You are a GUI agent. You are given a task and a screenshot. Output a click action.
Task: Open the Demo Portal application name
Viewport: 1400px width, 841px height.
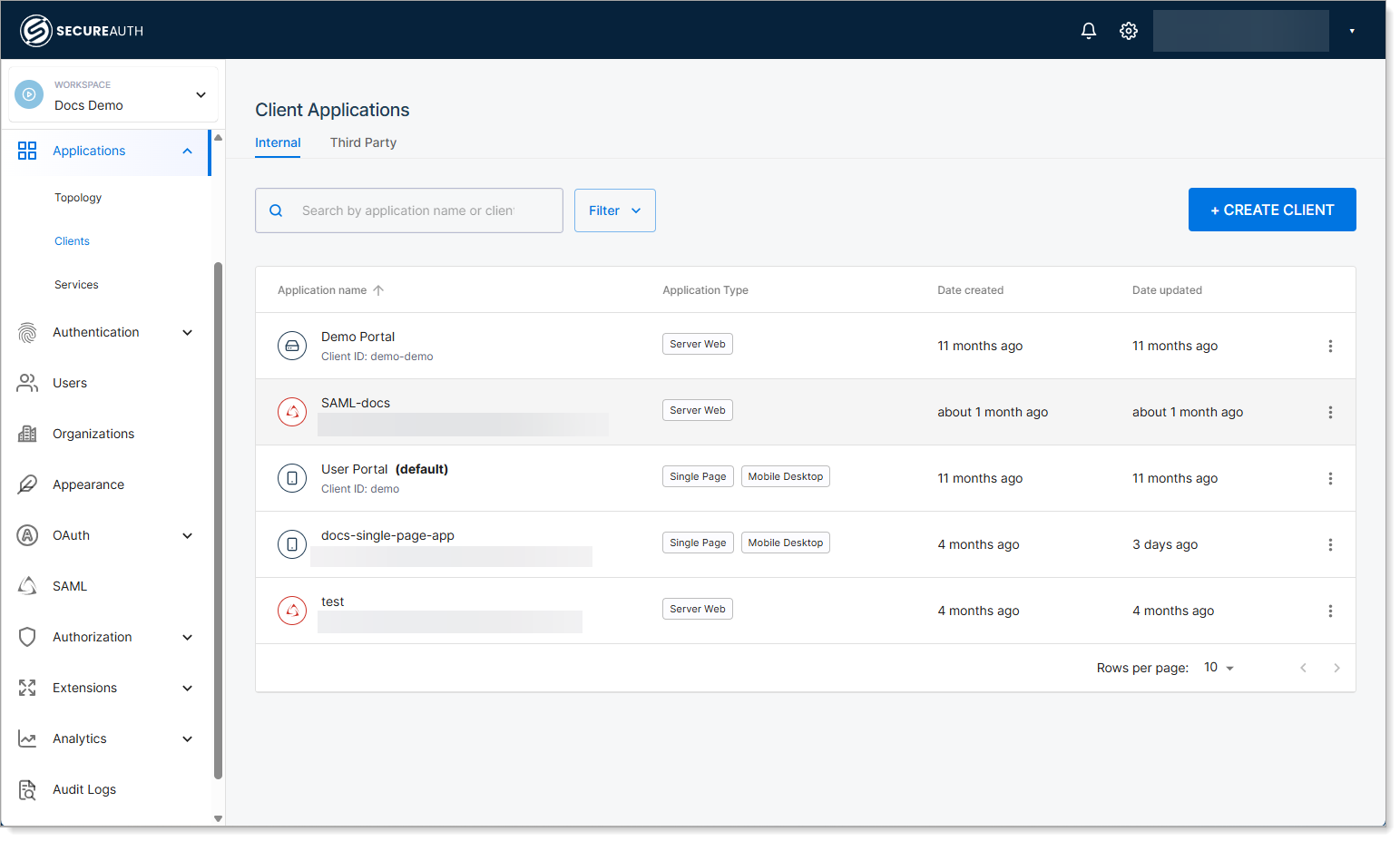click(357, 337)
